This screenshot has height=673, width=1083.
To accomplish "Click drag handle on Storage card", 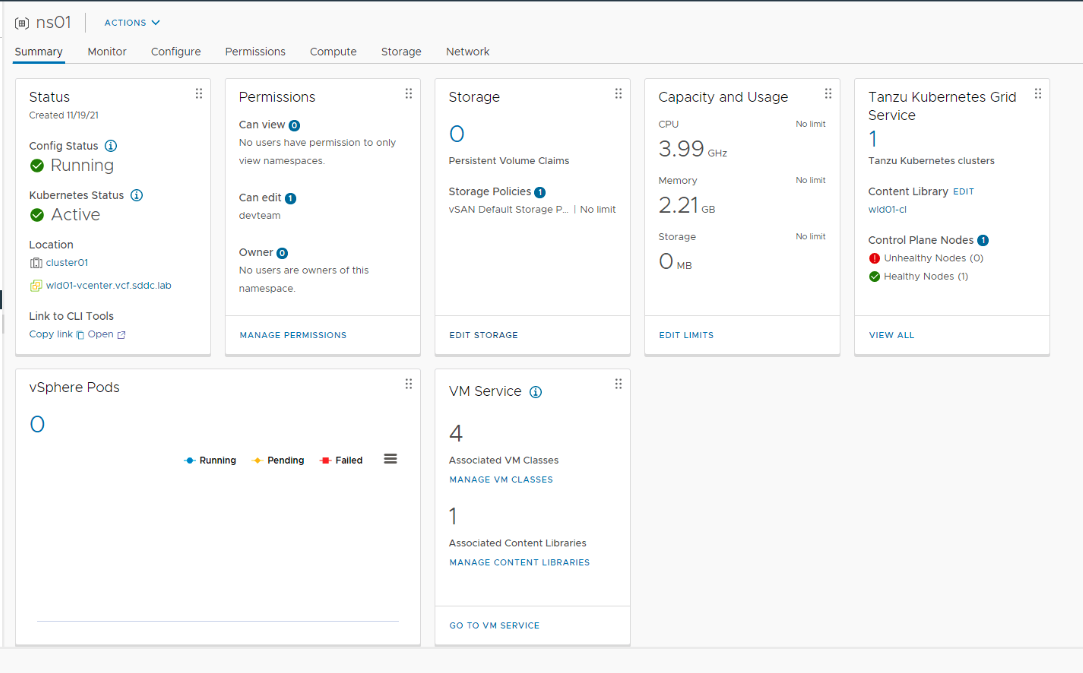I will pos(618,94).
